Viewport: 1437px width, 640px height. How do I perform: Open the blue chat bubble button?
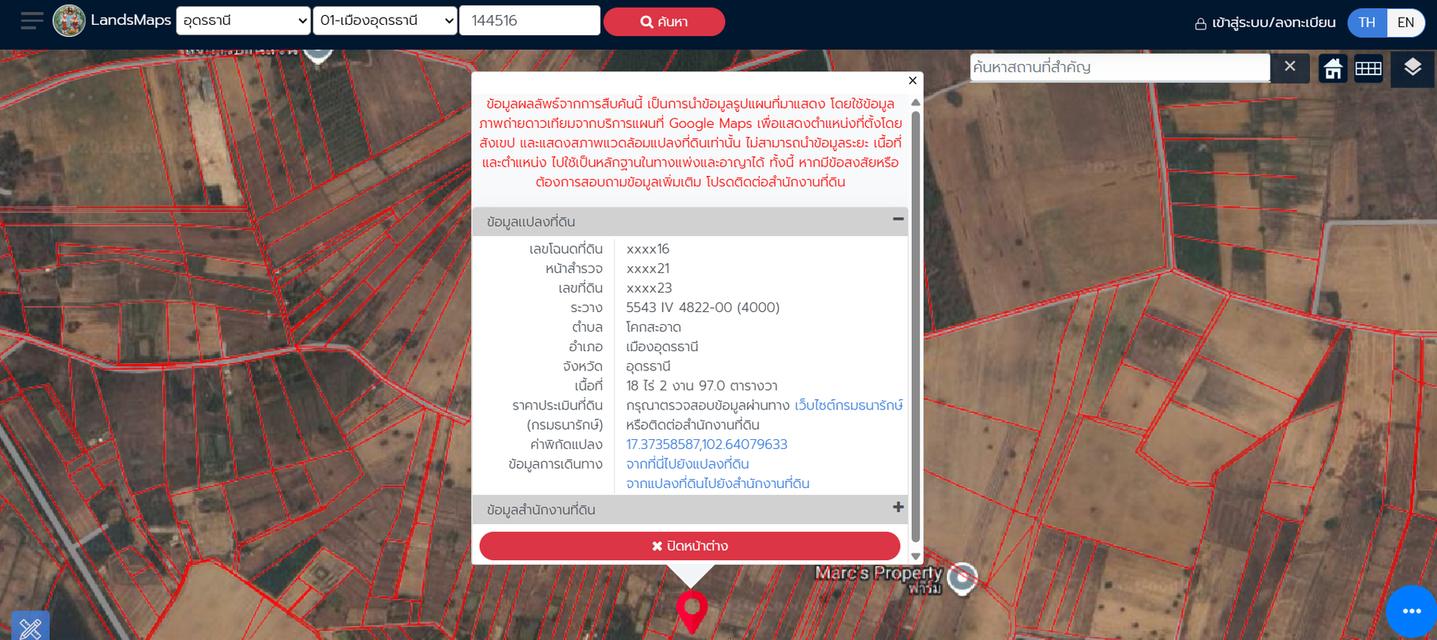(x=1411, y=611)
